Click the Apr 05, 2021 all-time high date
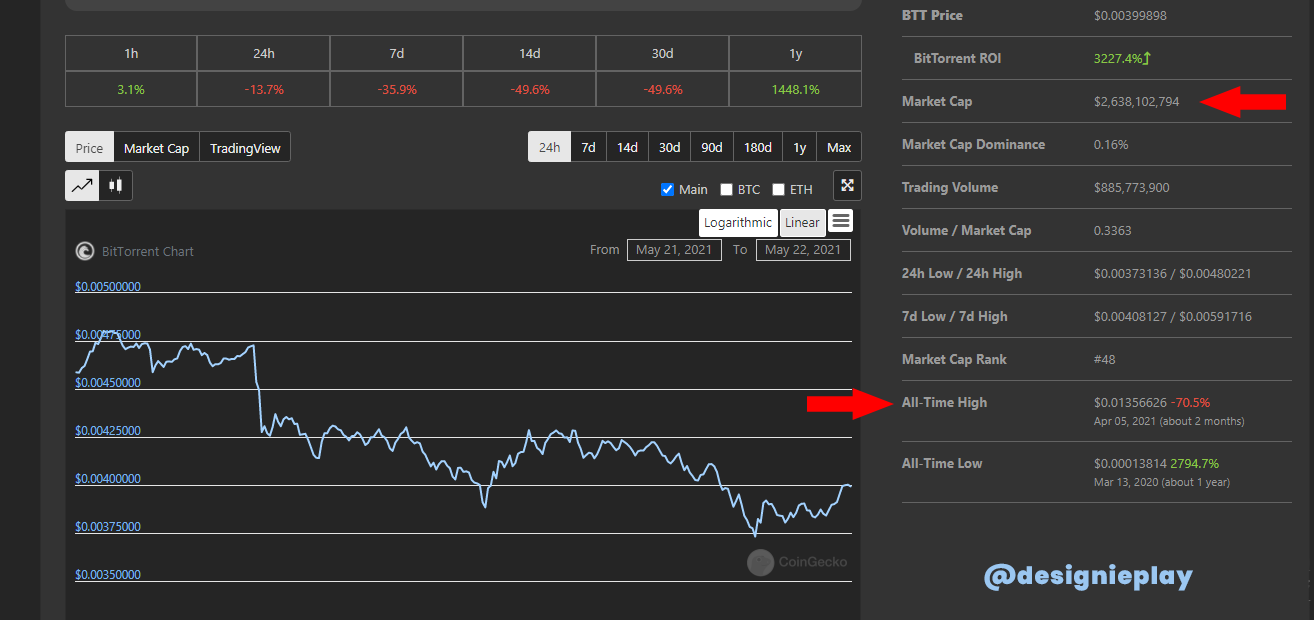1314x620 pixels. pos(1125,421)
